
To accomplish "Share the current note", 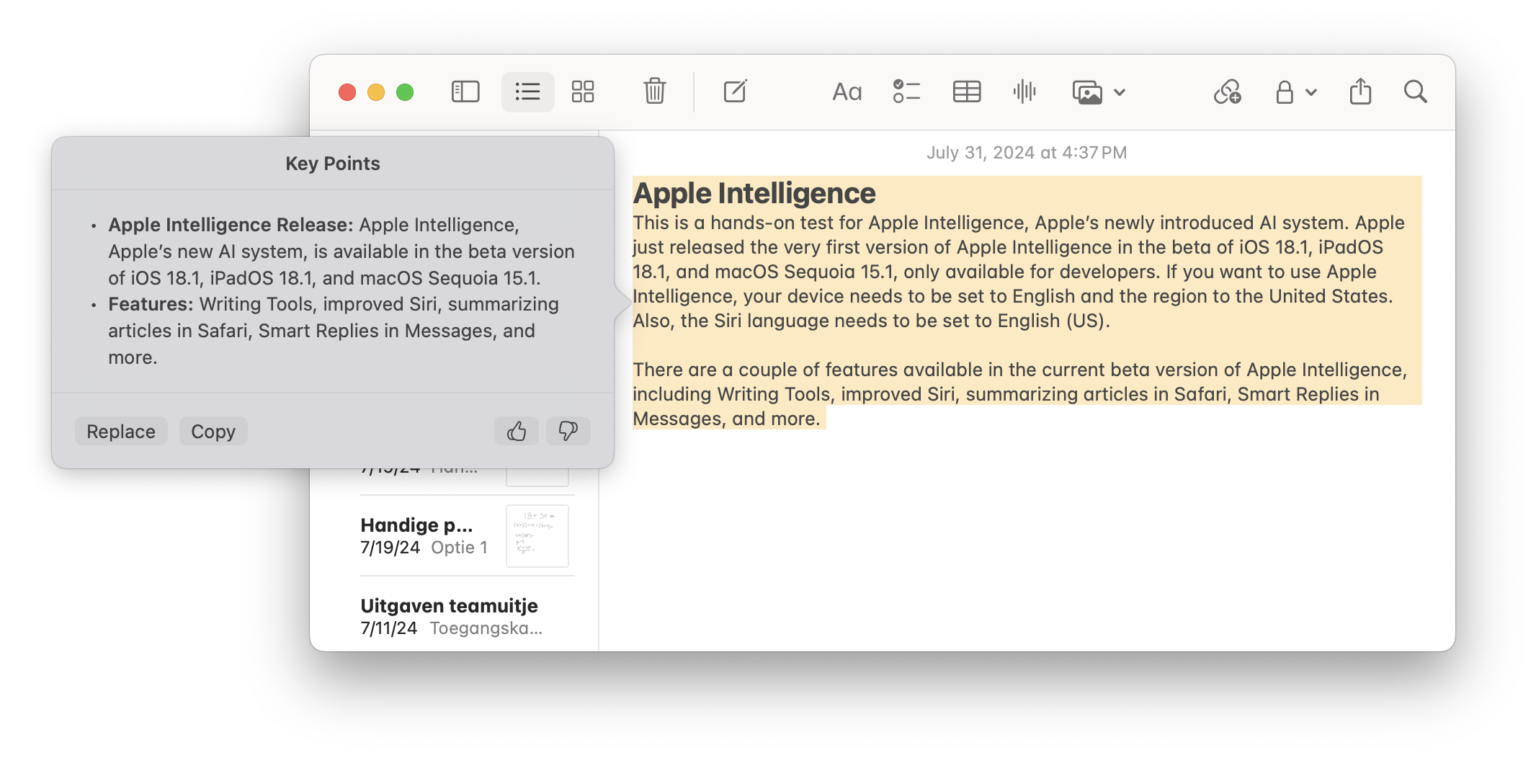I will tap(1360, 91).
